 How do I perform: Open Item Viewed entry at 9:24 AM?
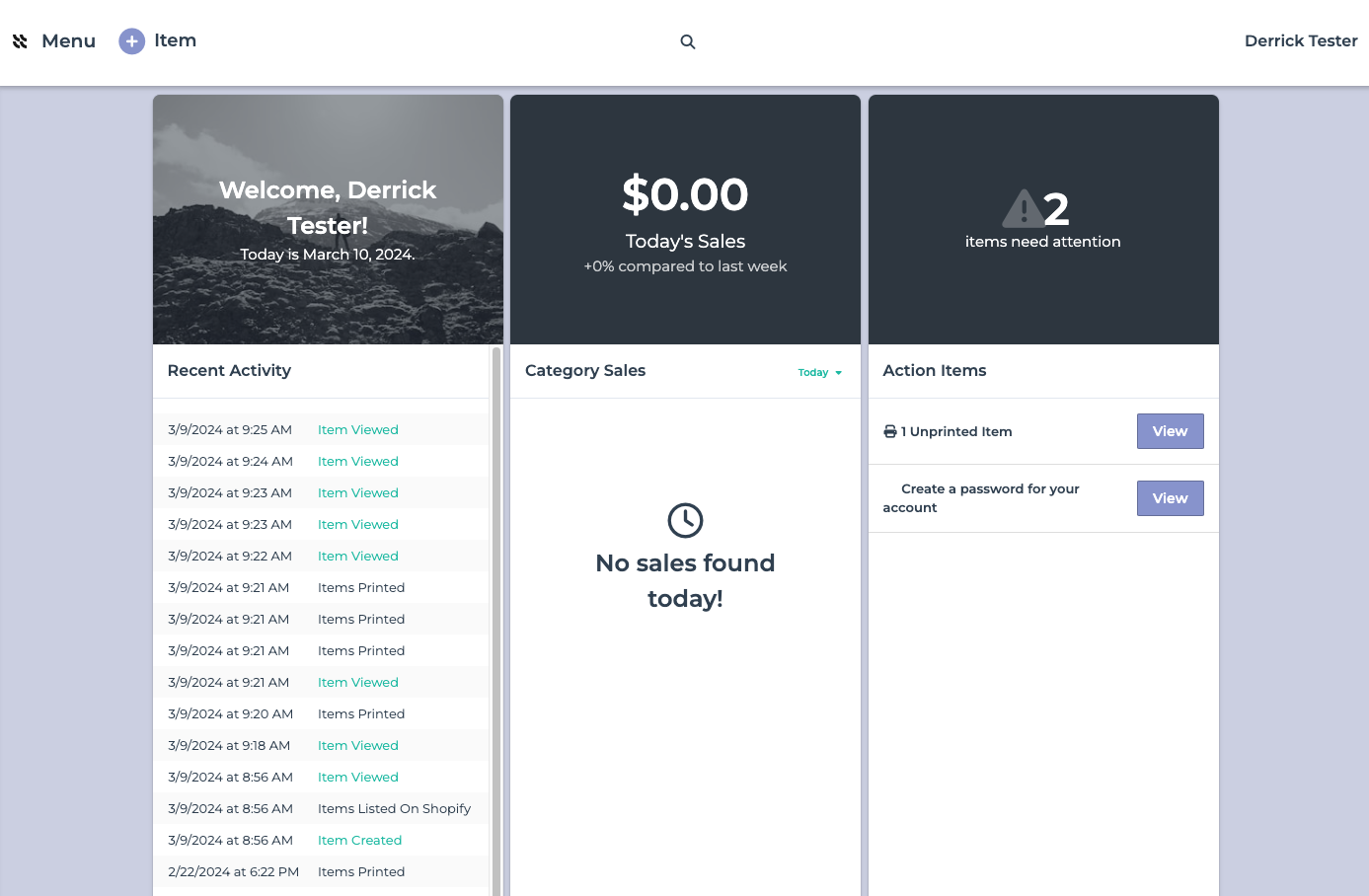click(358, 461)
